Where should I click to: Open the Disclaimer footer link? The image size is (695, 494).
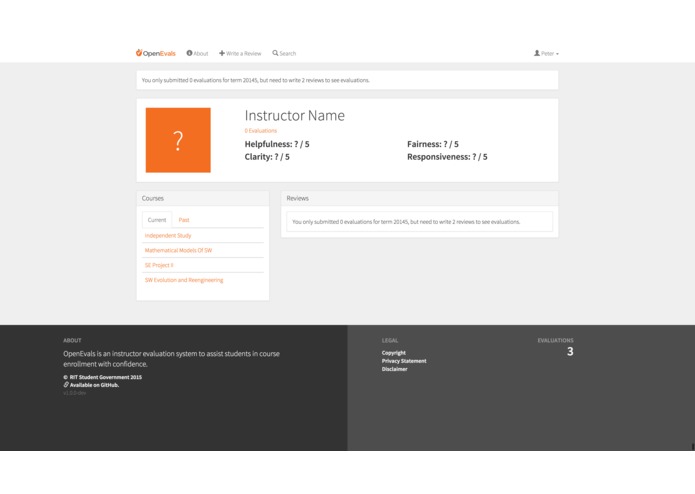[x=394, y=369]
